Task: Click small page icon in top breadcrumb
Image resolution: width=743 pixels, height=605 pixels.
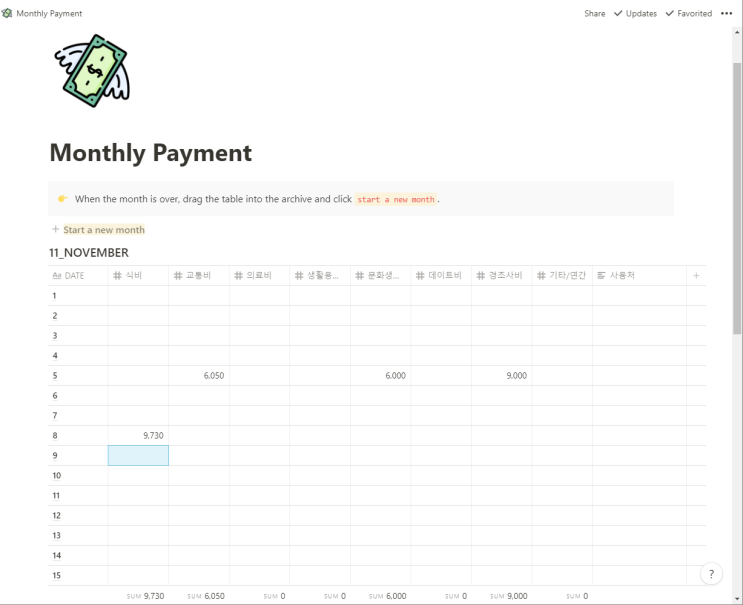Action: point(7,13)
